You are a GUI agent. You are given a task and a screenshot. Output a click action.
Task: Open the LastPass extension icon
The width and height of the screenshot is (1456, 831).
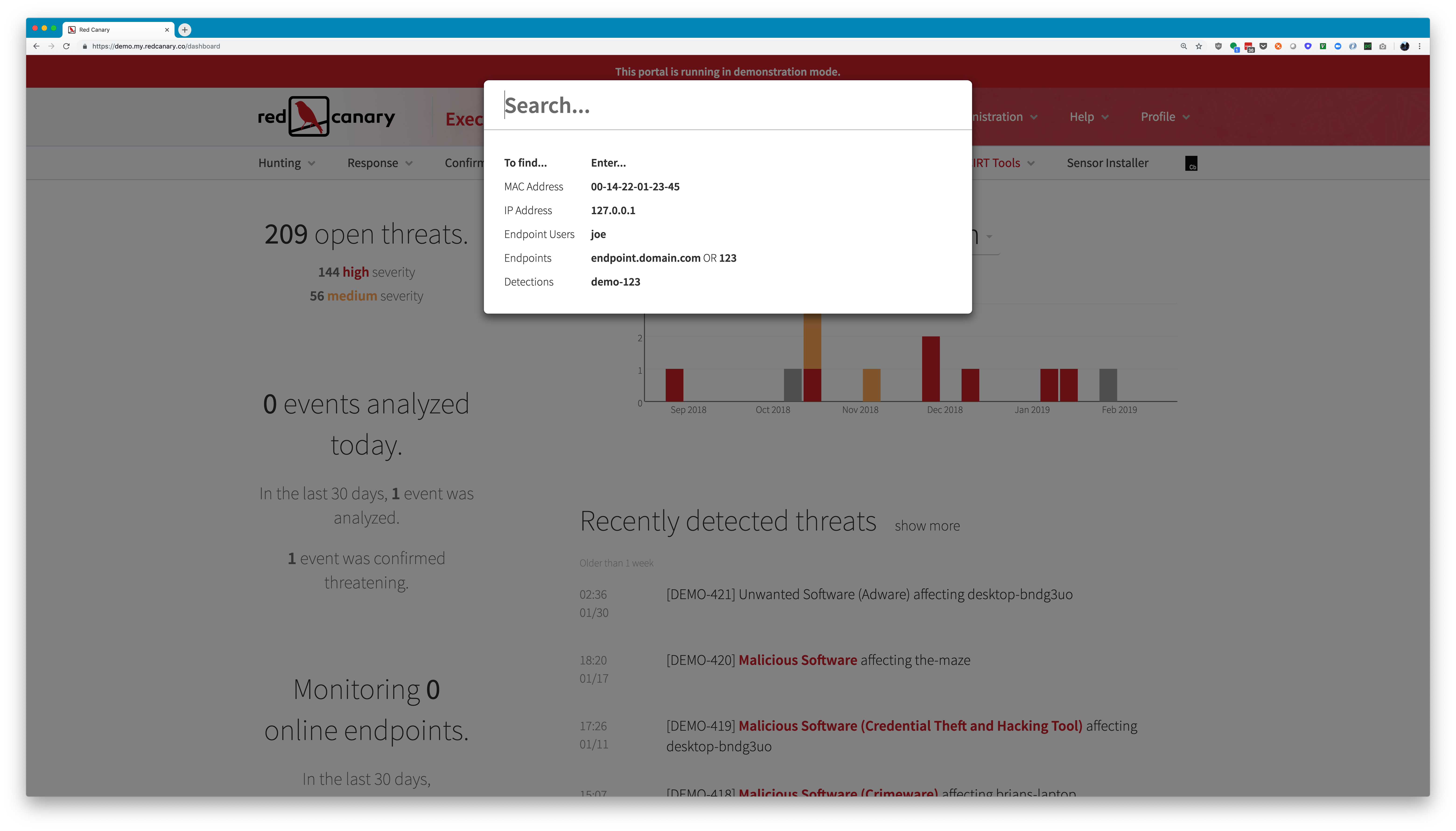pos(1248,46)
